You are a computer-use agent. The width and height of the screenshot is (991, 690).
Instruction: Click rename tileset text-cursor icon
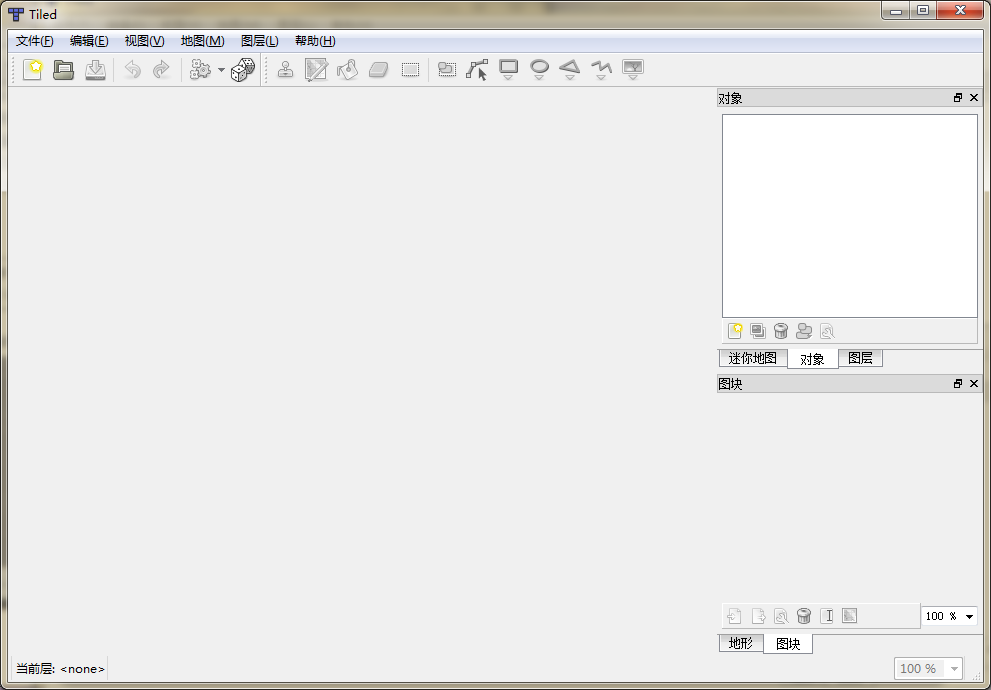click(827, 615)
